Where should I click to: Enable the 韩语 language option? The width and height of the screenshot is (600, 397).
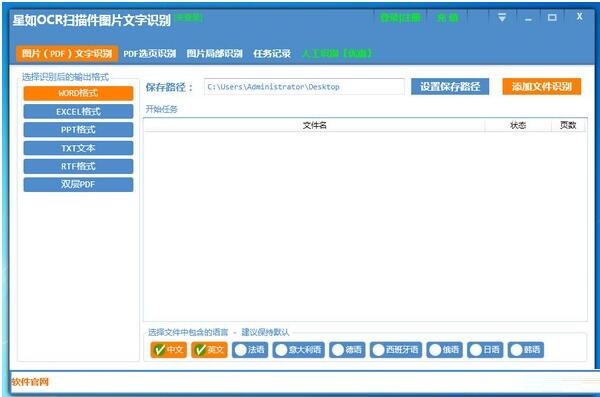(x=526, y=350)
